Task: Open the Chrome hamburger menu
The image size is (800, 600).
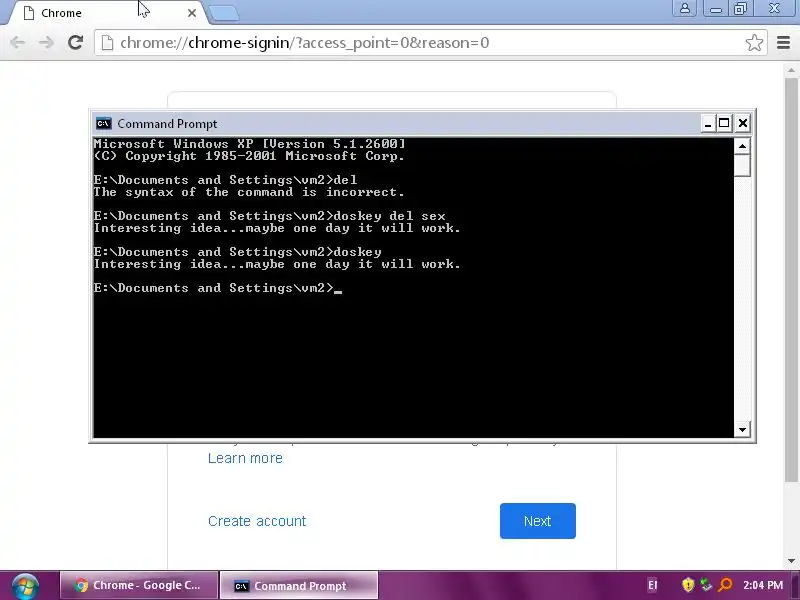Action: (x=784, y=43)
